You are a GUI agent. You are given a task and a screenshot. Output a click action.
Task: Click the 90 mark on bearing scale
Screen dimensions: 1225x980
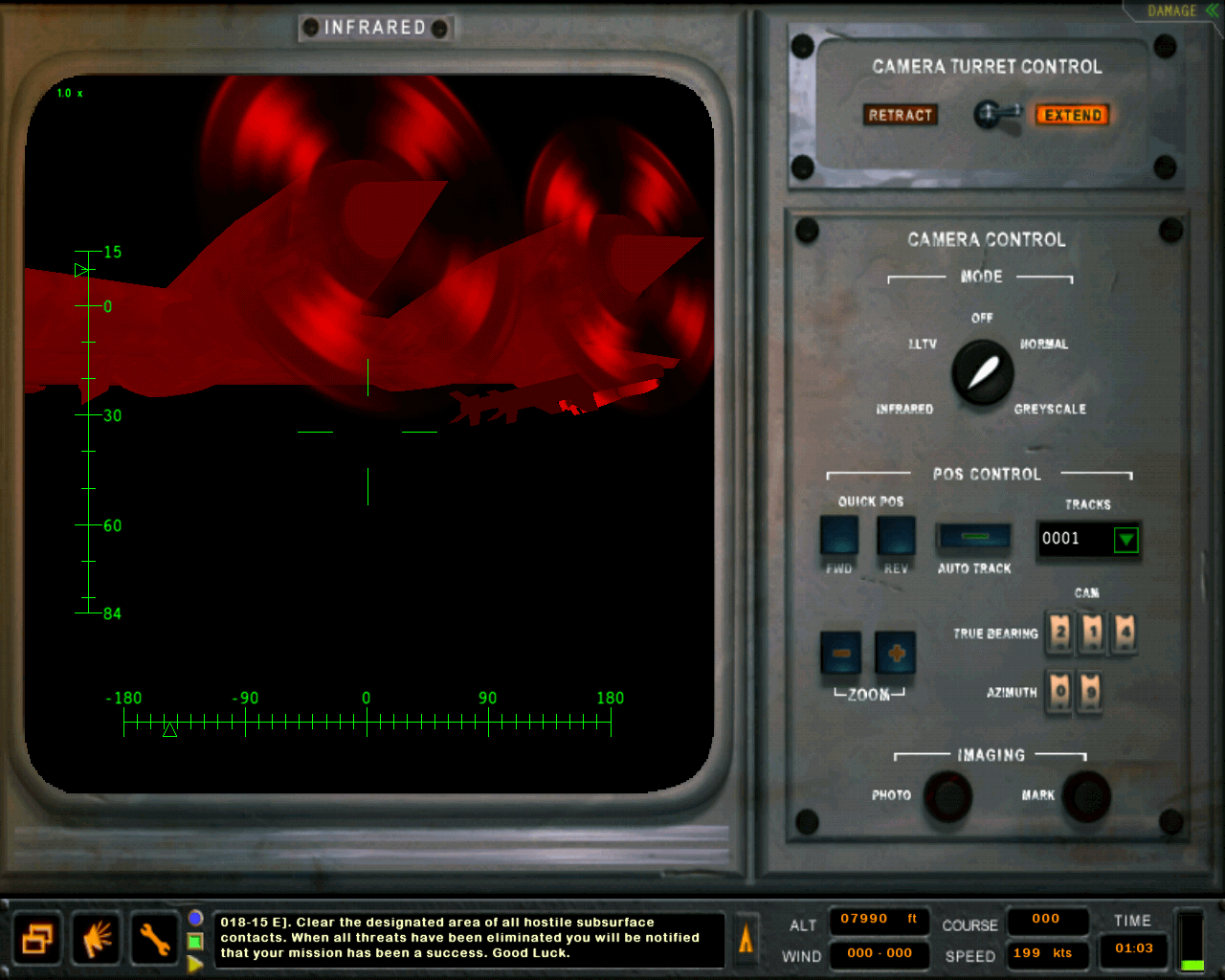pos(488,699)
